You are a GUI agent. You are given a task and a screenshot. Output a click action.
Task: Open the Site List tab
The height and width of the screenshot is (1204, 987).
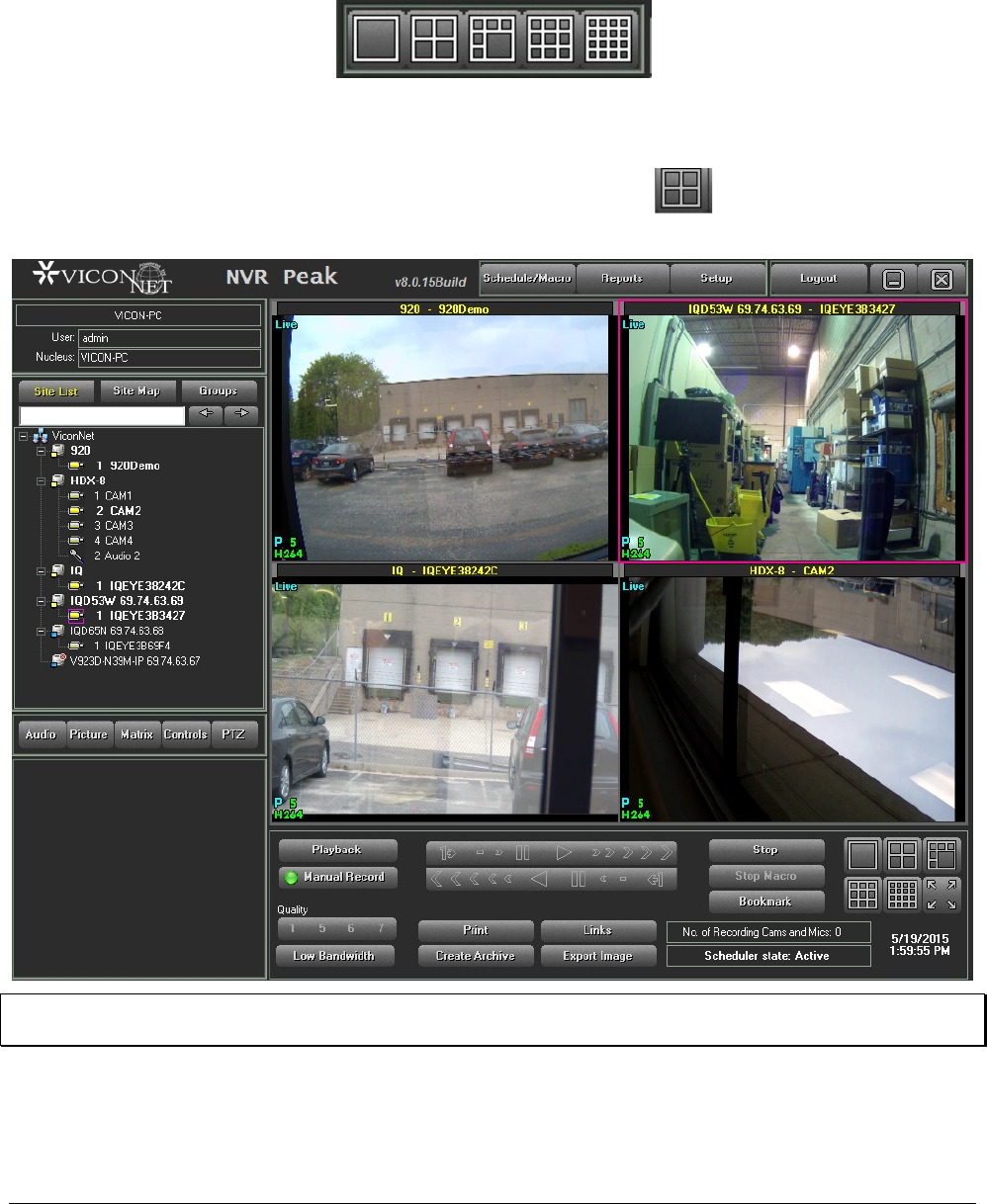click(56, 391)
